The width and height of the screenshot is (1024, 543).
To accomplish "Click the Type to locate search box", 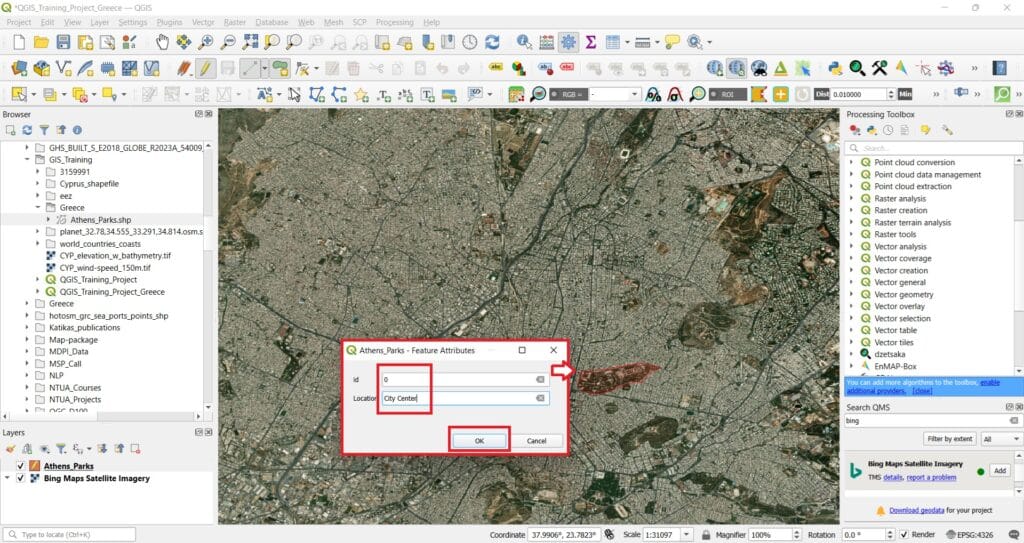I will click(71, 535).
